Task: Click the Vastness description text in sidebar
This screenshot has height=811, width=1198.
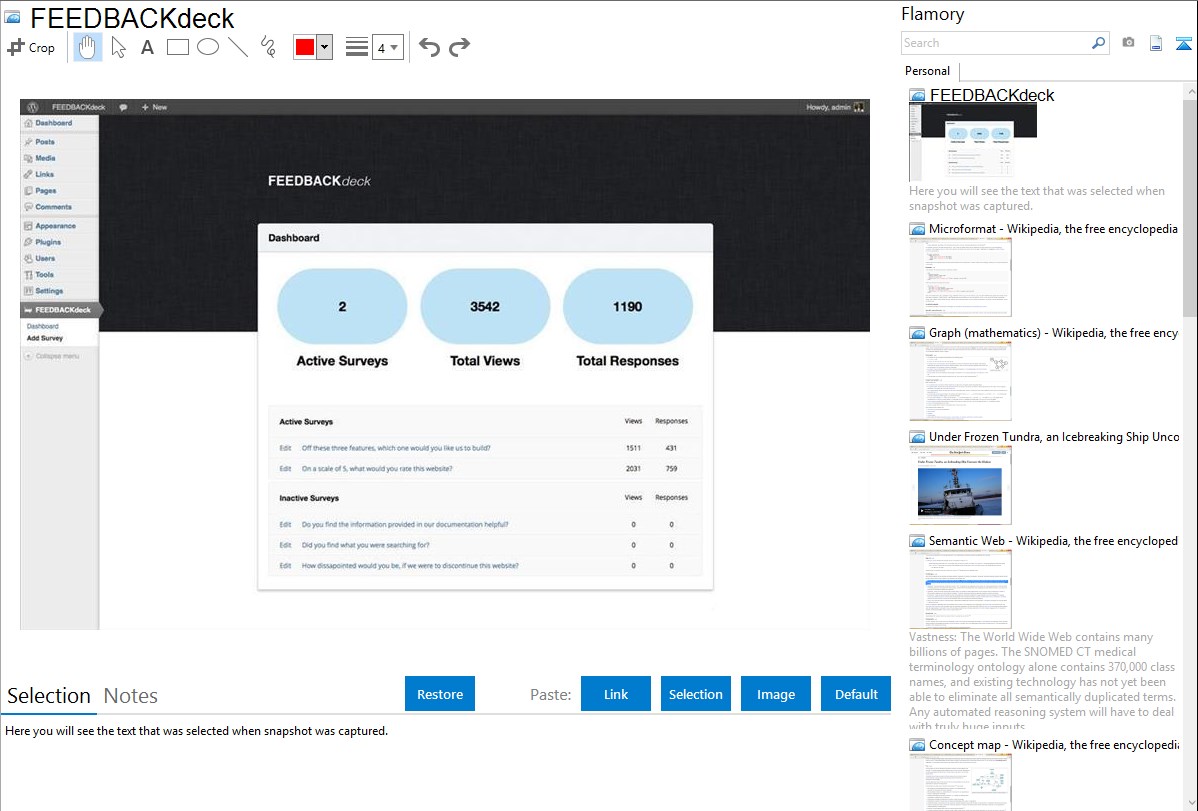Action: point(1042,681)
